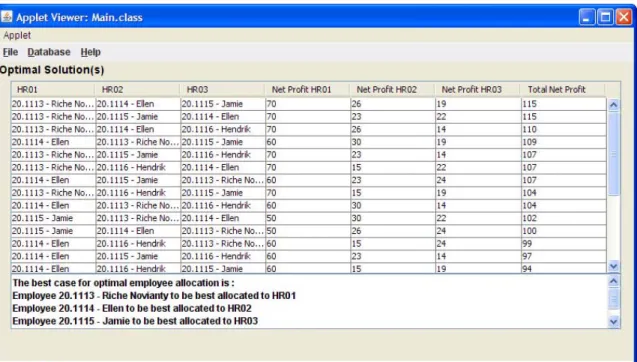Click HR01 Jamie cell in row totaling 100
The height and width of the screenshot is (362, 637).
(x=53, y=231)
